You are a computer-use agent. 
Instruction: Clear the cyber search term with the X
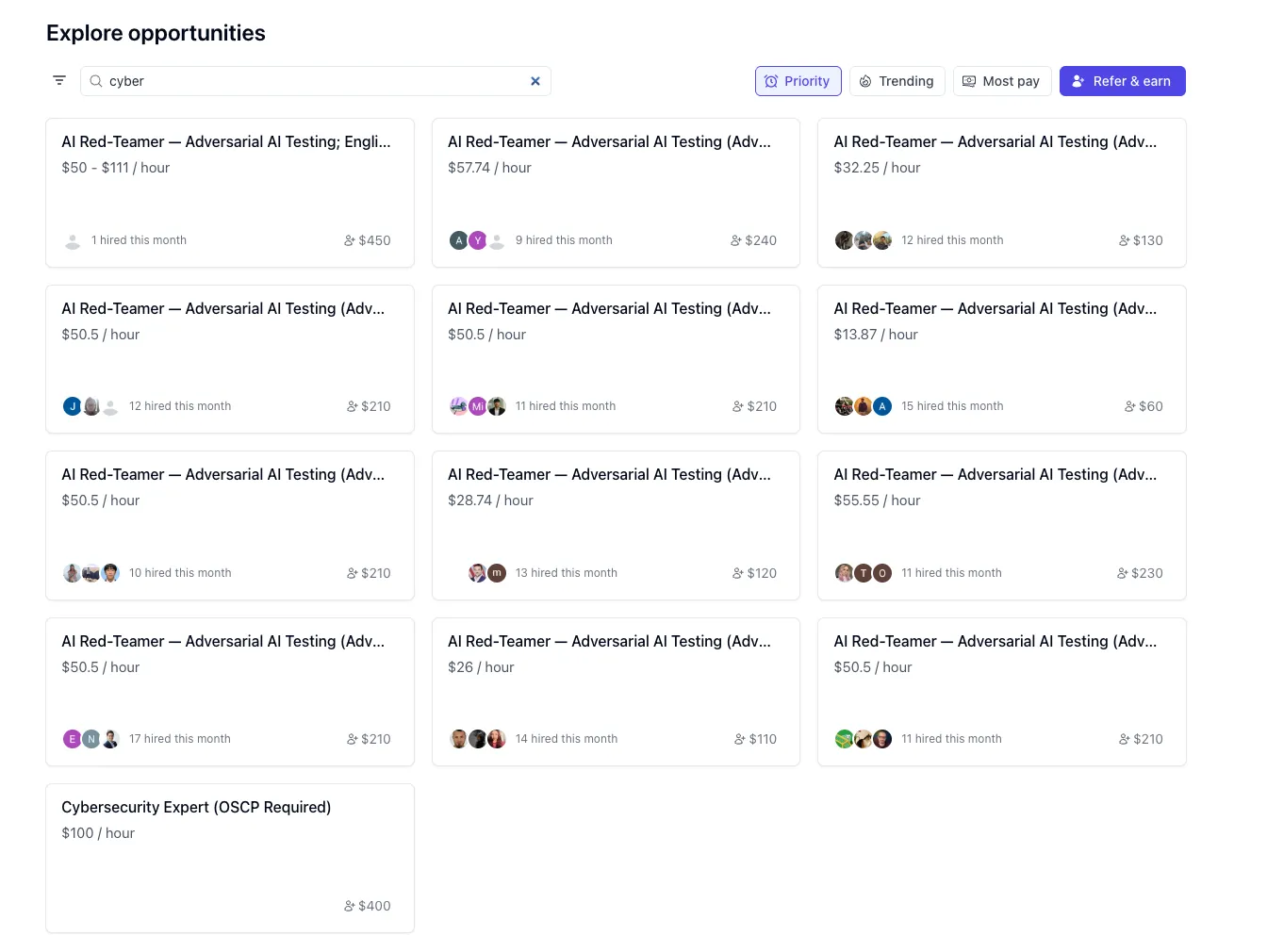point(535,81)
